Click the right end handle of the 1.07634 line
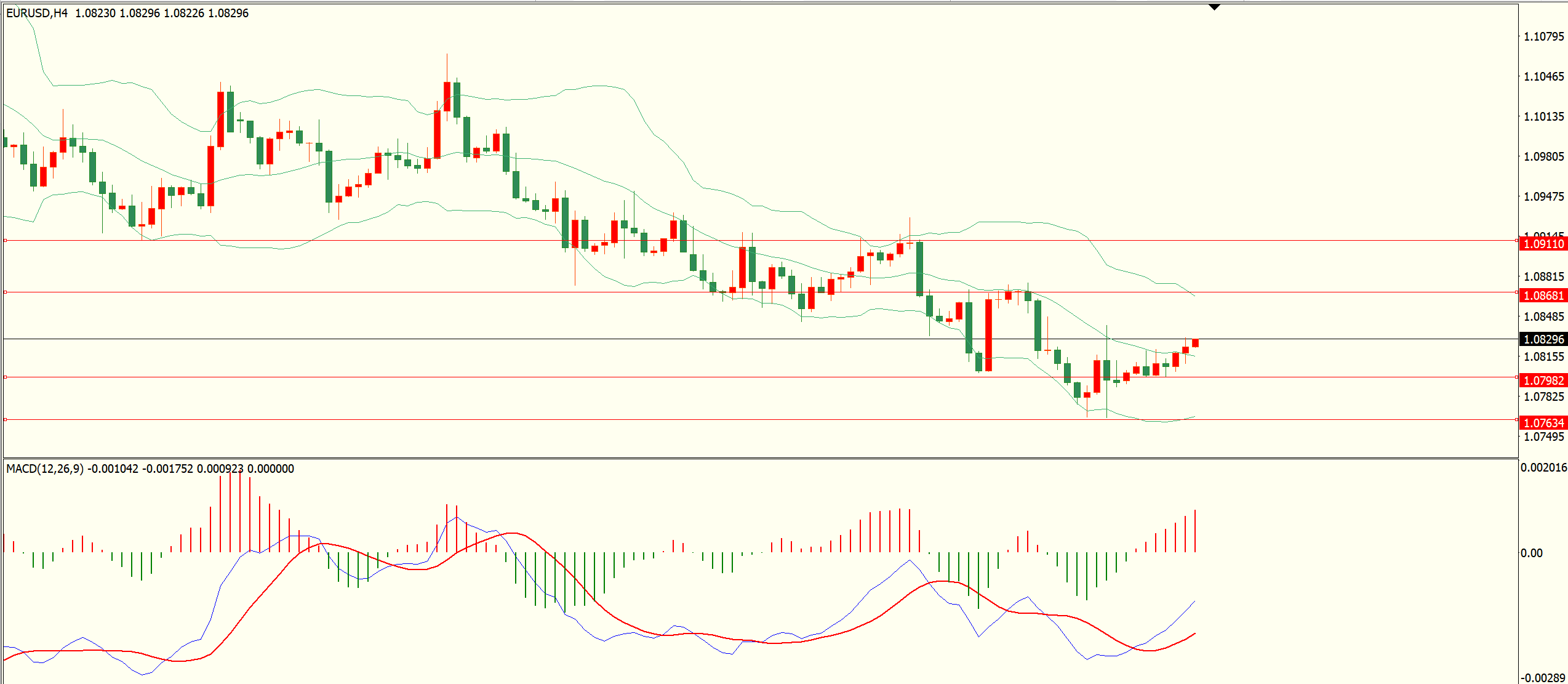Image resolution: width=1568 pixels, height=684 pixels. pos(1516,419)
